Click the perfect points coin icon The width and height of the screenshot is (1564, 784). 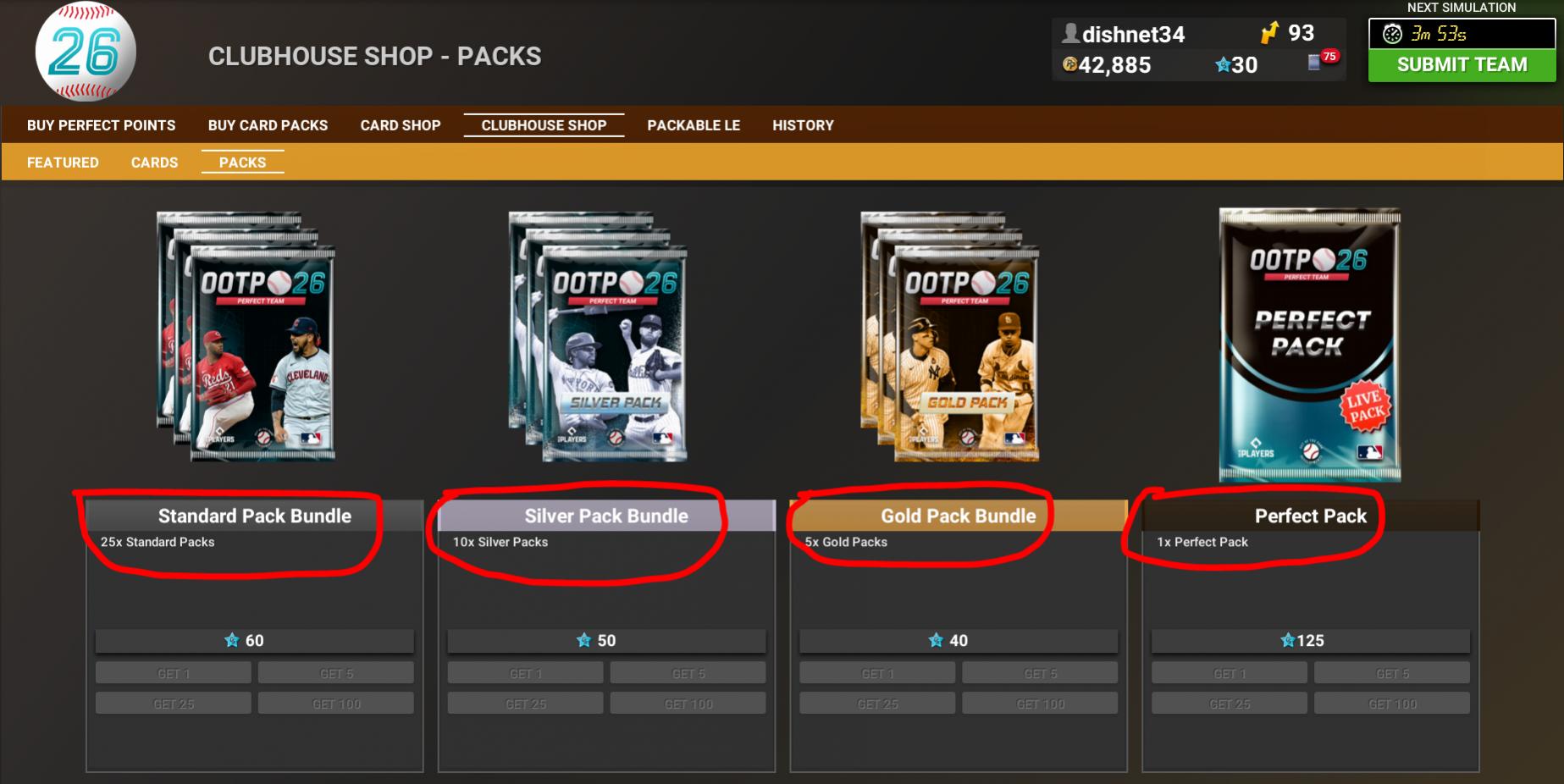pyautogui.click(x=1069, y=64)
